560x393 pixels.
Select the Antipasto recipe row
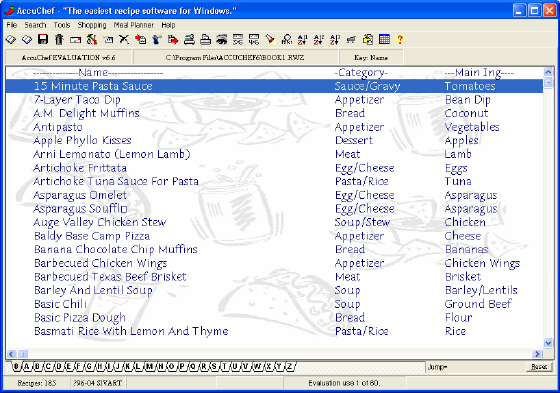point(274,127)
